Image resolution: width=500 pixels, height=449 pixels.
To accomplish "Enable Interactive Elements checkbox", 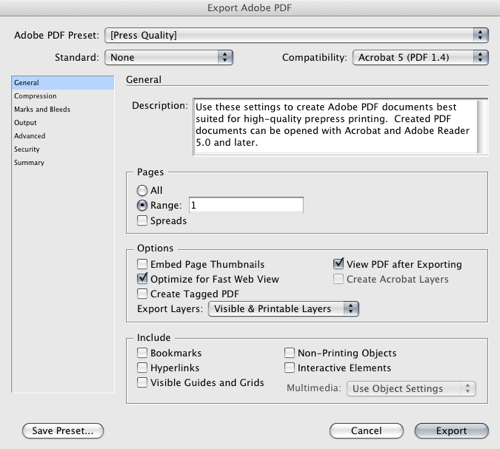I will pos(289,368).
